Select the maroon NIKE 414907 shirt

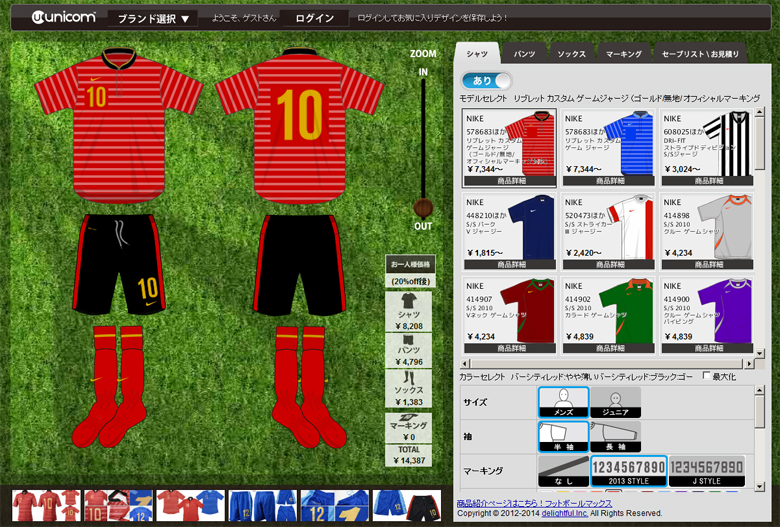coord(509,315)
